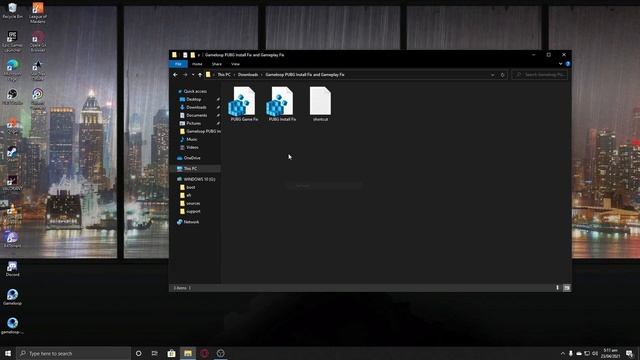Click the Properties icon in title bar

[x=185, y=55]
